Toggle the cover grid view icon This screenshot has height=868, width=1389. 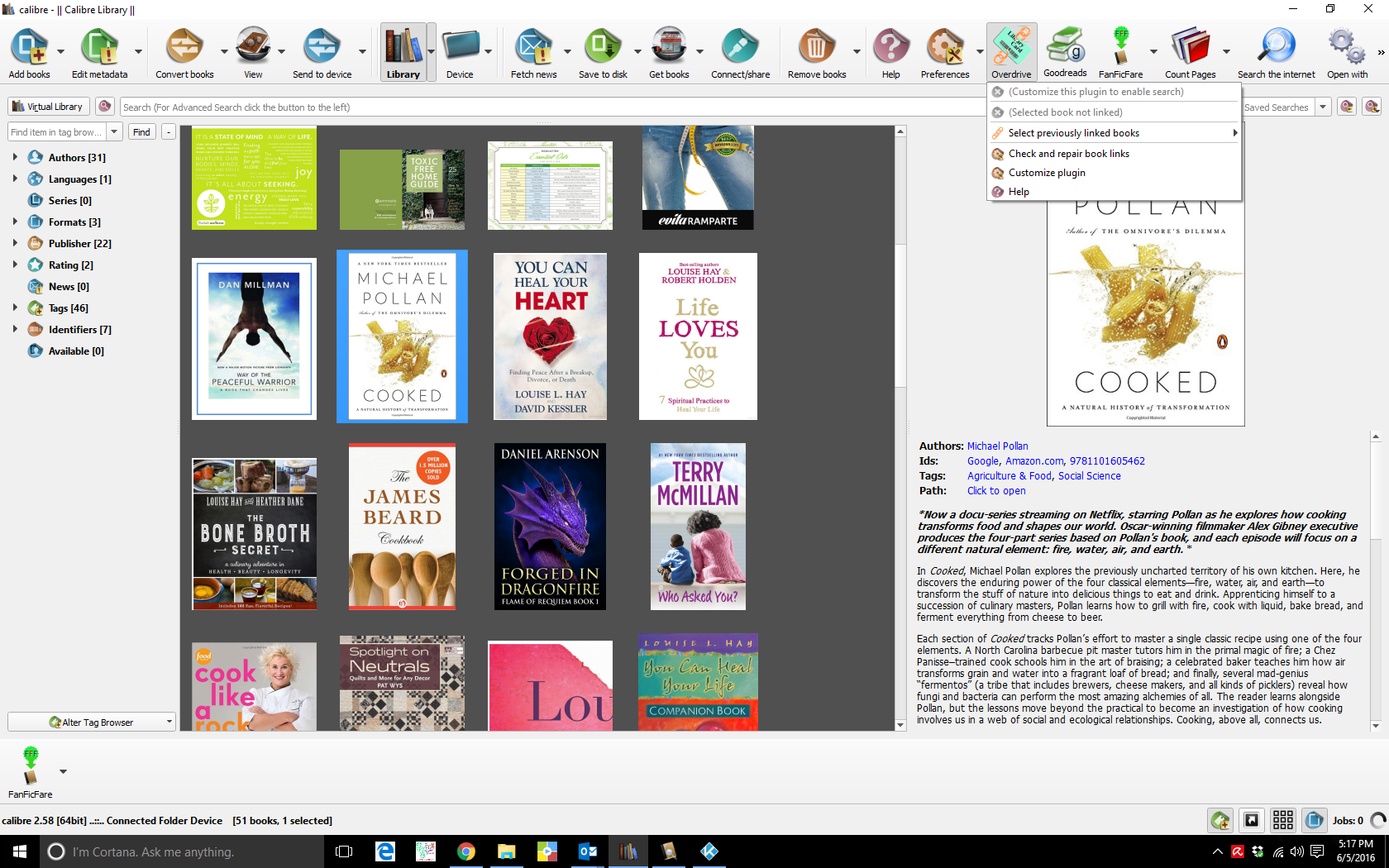(1283, 820)
